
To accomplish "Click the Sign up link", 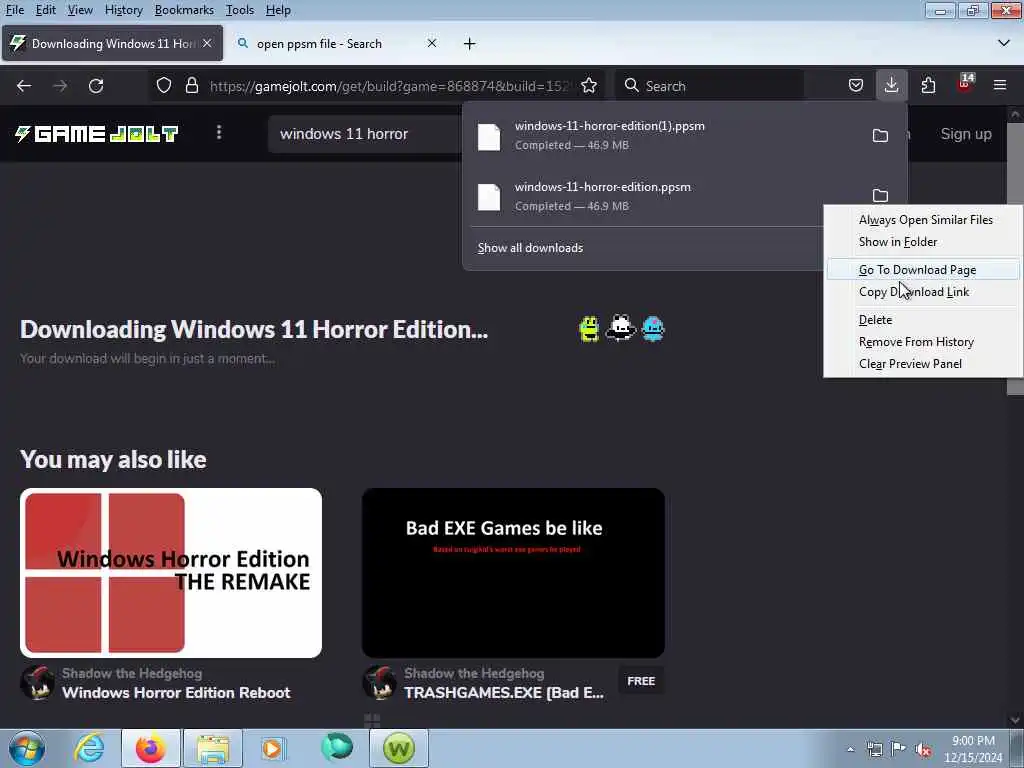I will (966, 134).
